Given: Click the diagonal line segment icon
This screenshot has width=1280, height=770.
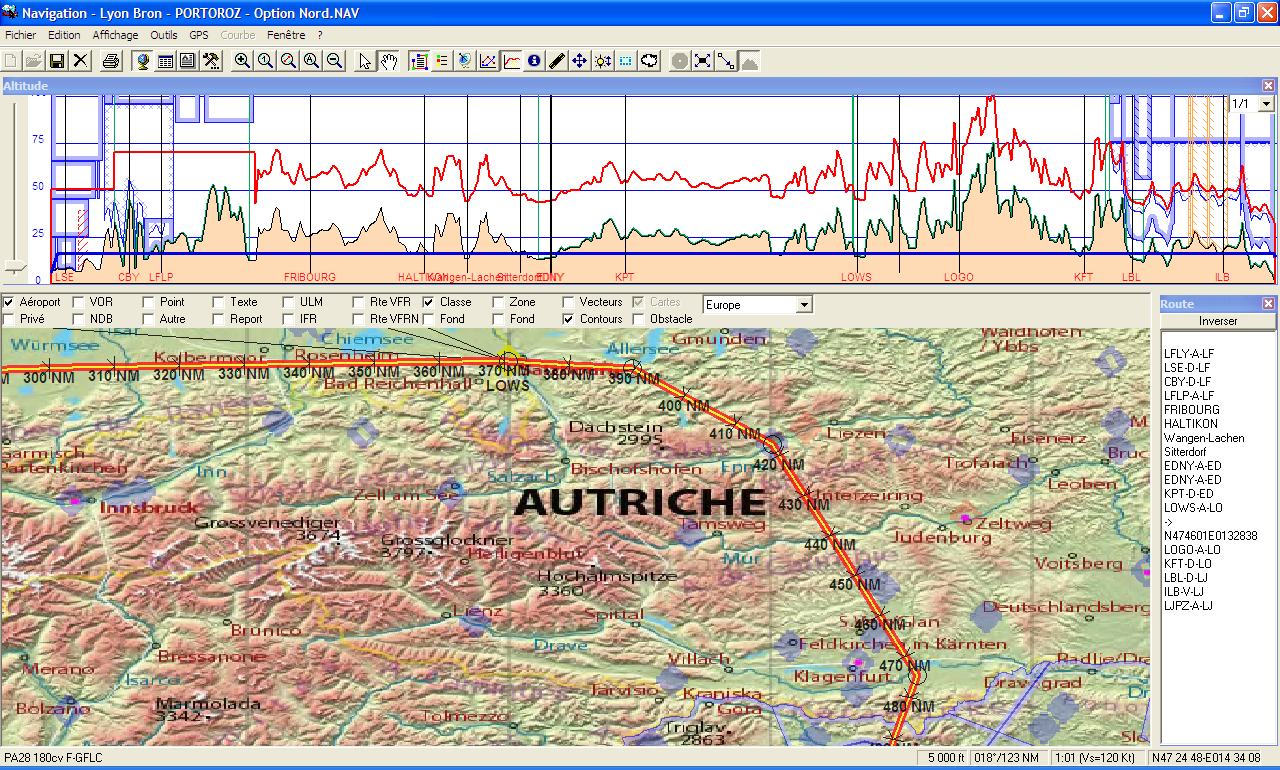Looking at the screenshot, I should 726,61.
